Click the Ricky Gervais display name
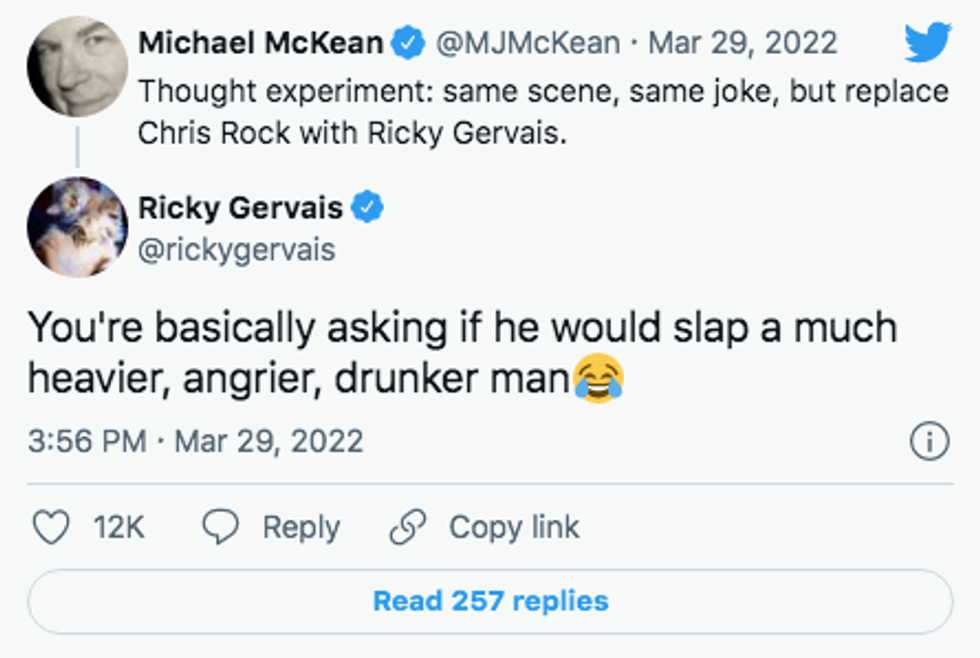 coord(240,208)
